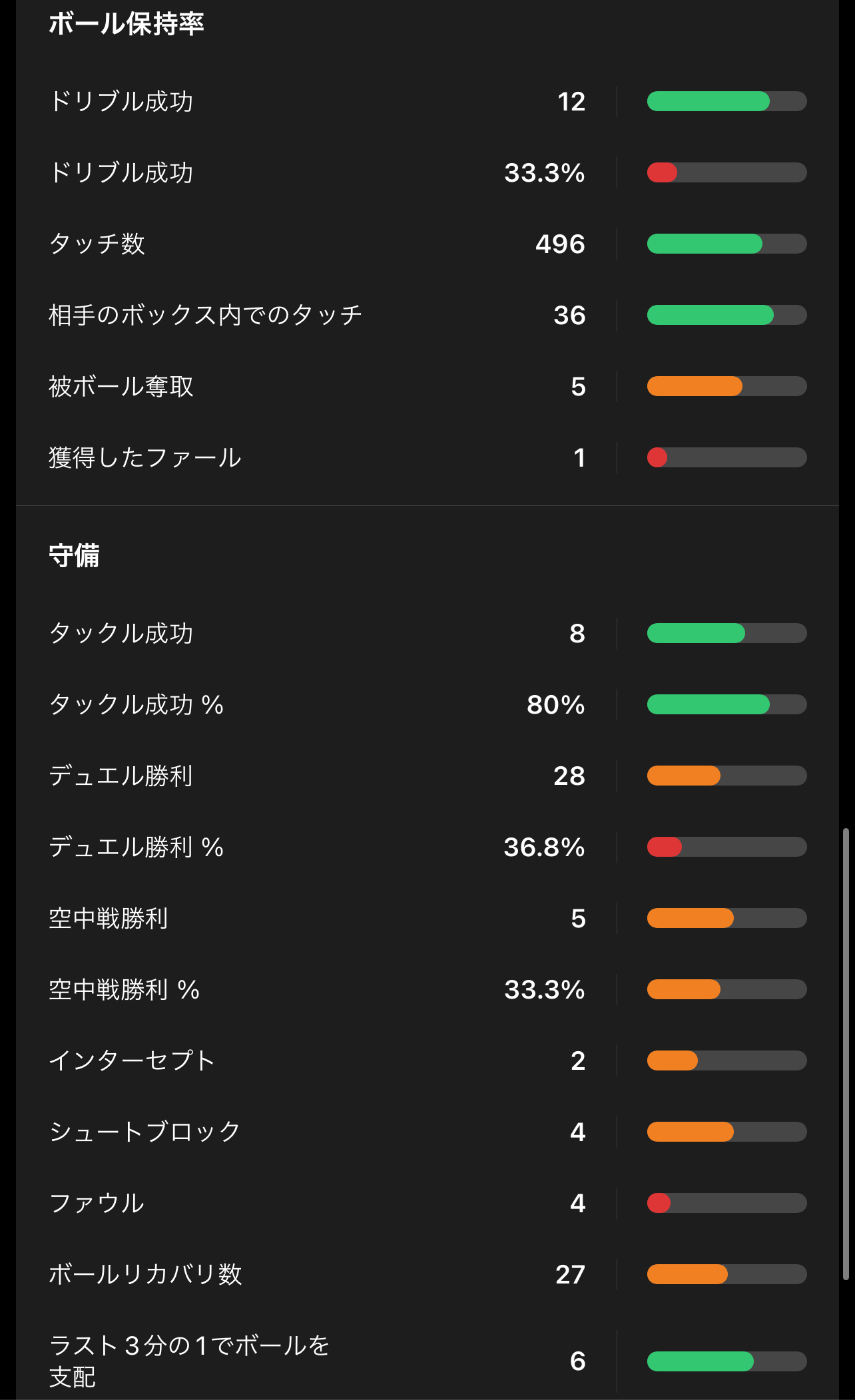Open the 守備 section header
Image resolution: width=855 pixels, height=1400 pixels.
74,555
